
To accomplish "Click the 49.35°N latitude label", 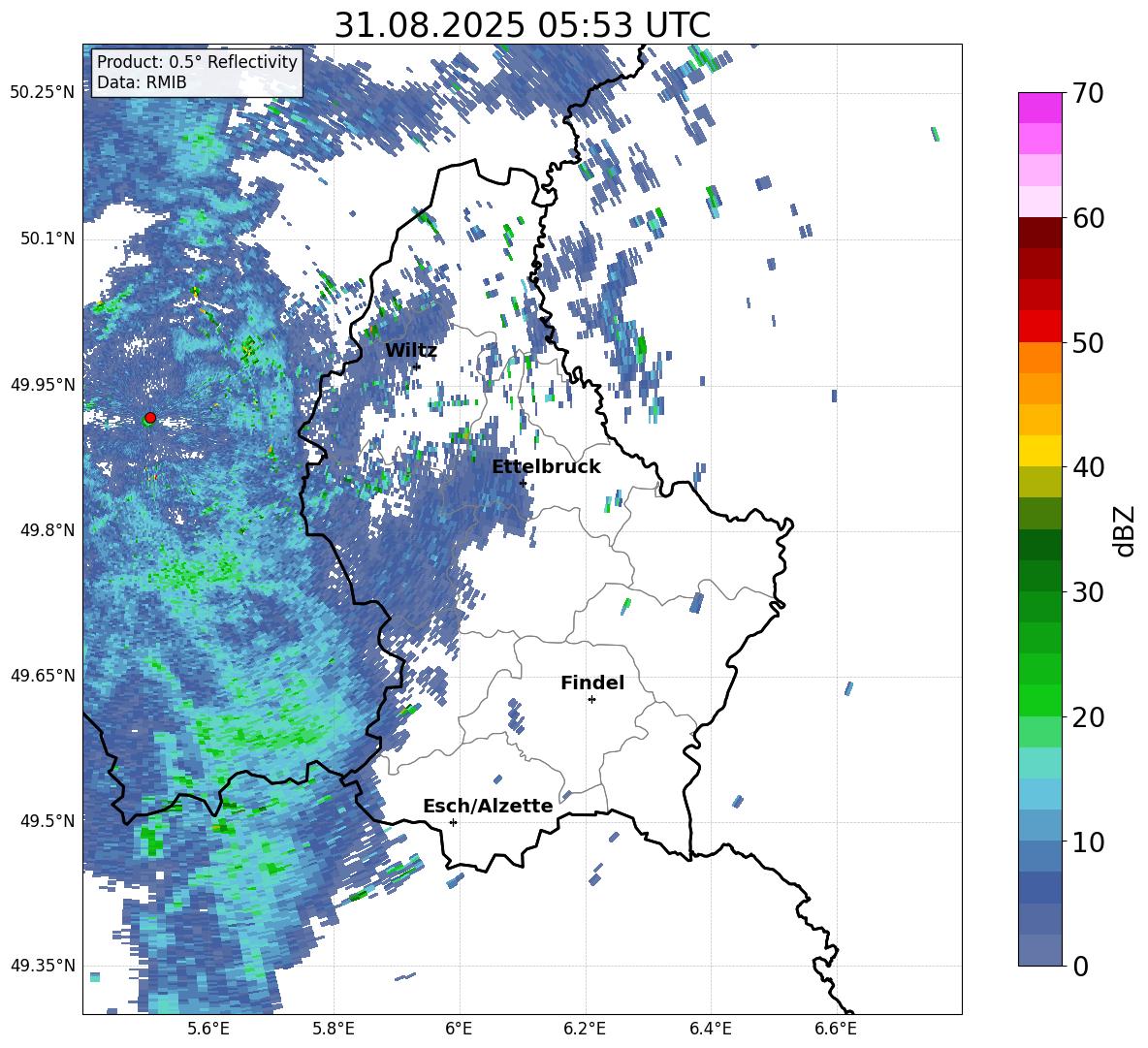I will (x=43, y=966).
